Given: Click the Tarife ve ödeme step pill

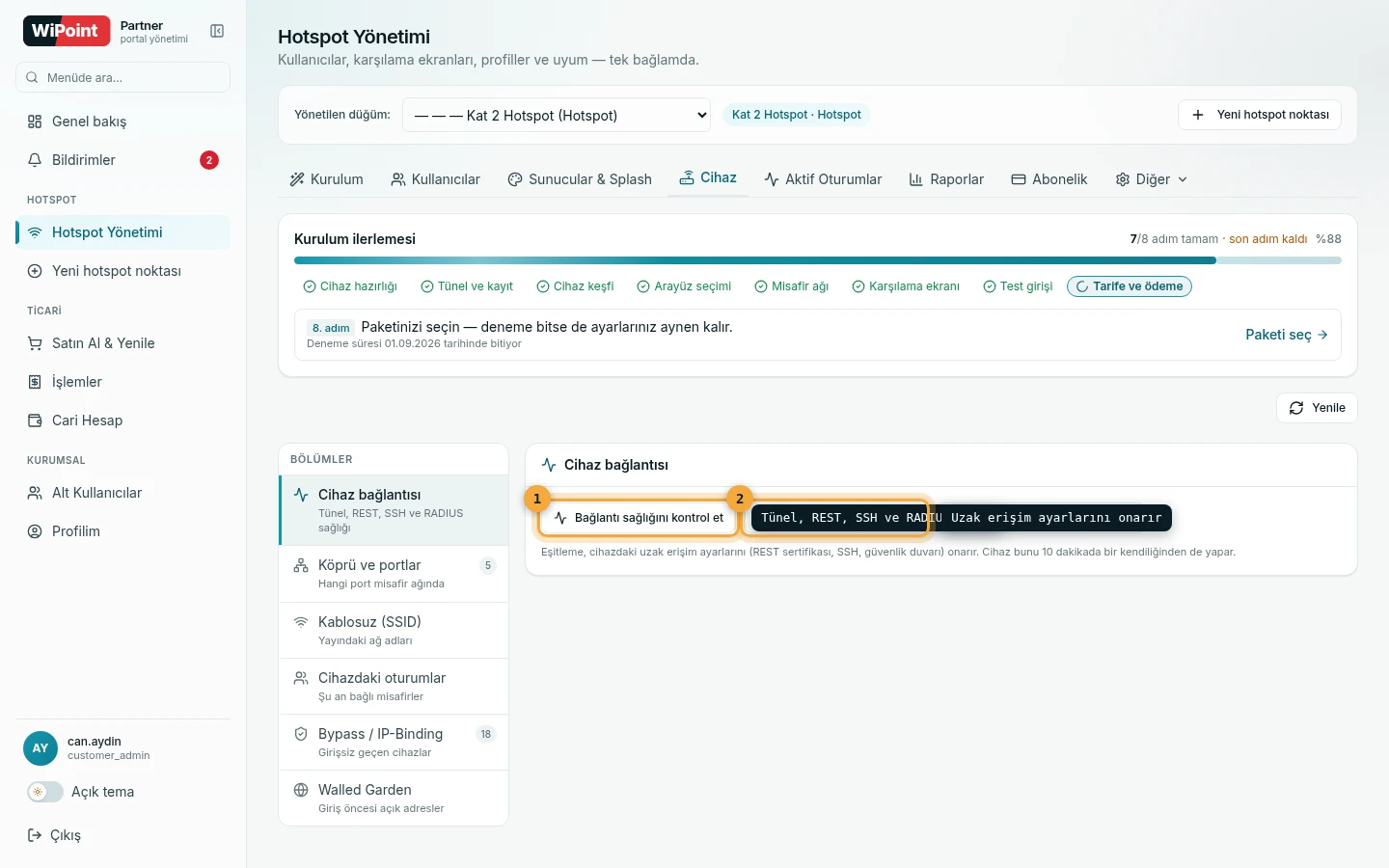Looking at the screenshot, I should (1130, 286).
